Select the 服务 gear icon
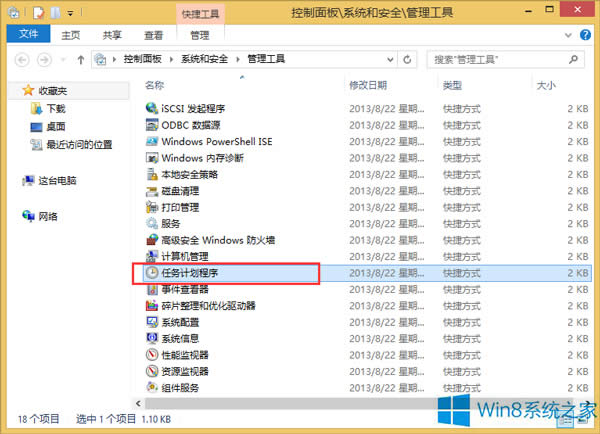 tap(152, 224)
